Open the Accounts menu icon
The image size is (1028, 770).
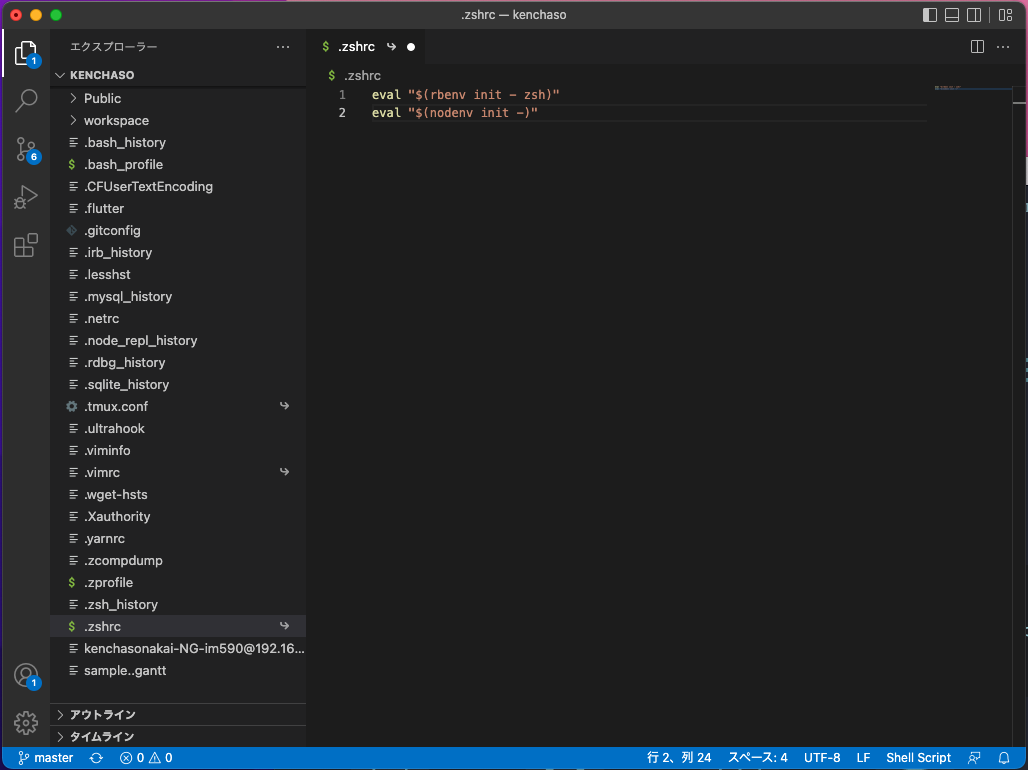(26, 675)
